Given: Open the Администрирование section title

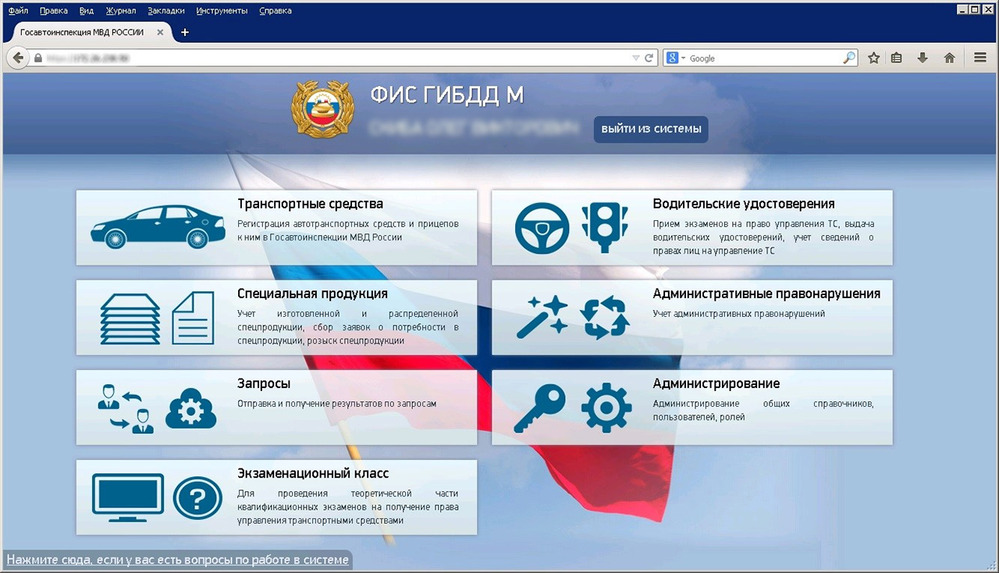Looking at the screenshot, I should pos(716,384).
